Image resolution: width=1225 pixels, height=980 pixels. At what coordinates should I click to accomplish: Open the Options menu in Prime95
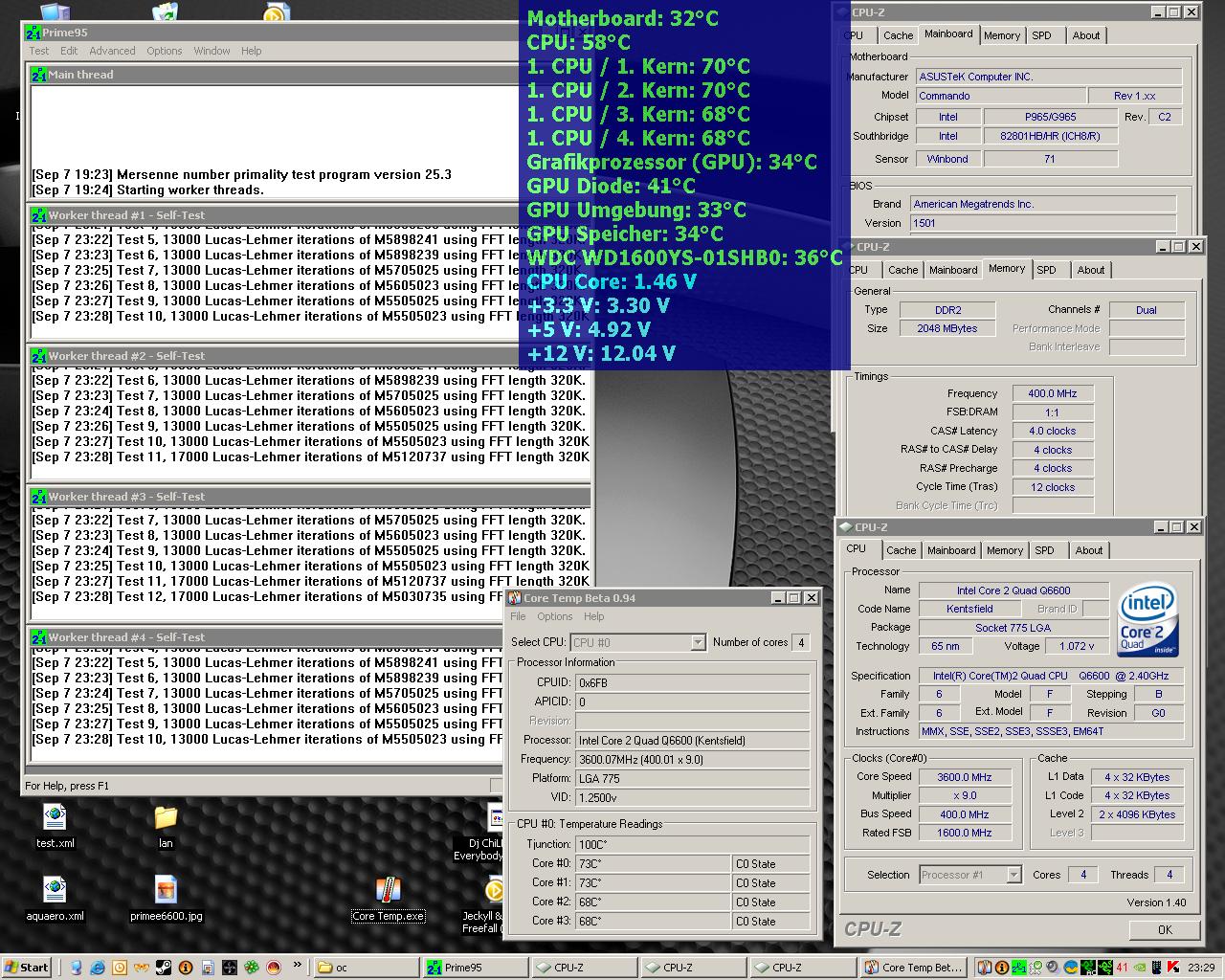click(165, 51)
